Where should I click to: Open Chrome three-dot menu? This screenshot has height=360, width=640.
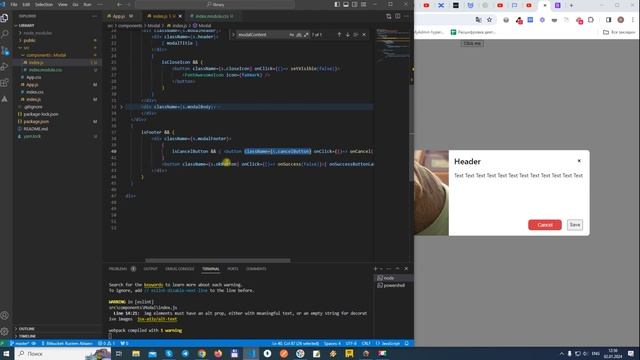tap(633, 20)
